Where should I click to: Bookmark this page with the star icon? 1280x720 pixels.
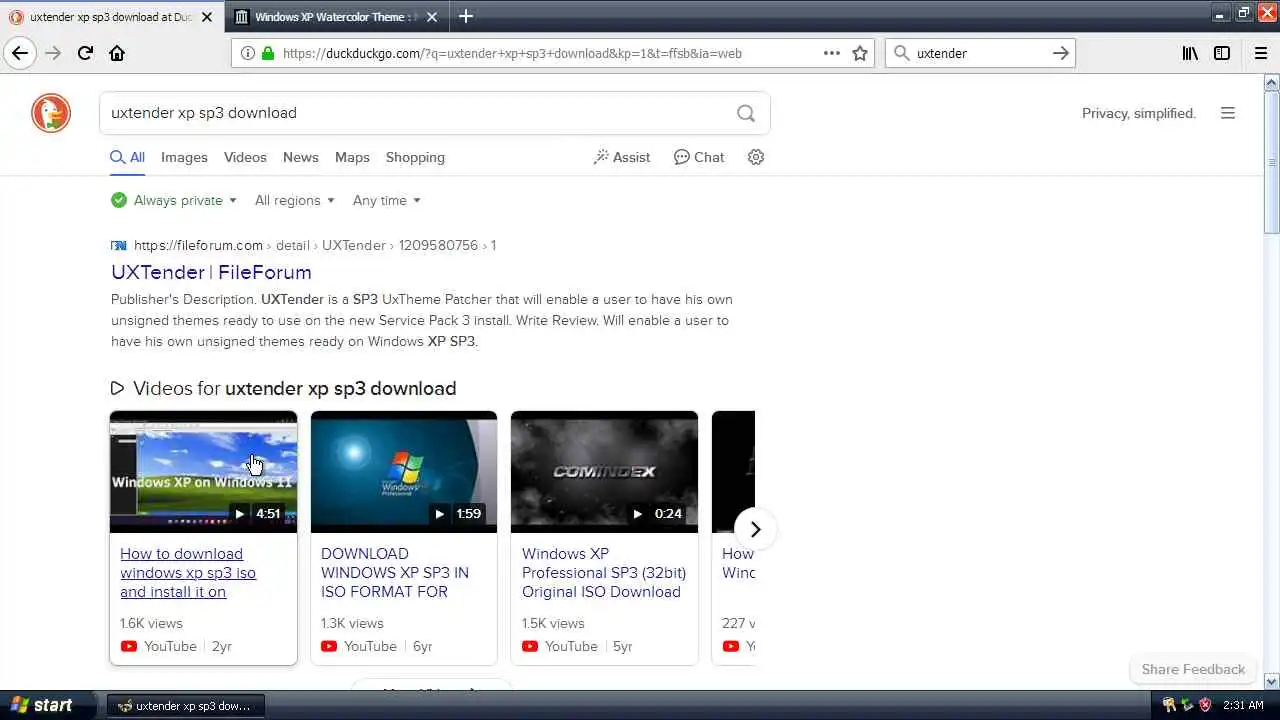tap(860, 53)
